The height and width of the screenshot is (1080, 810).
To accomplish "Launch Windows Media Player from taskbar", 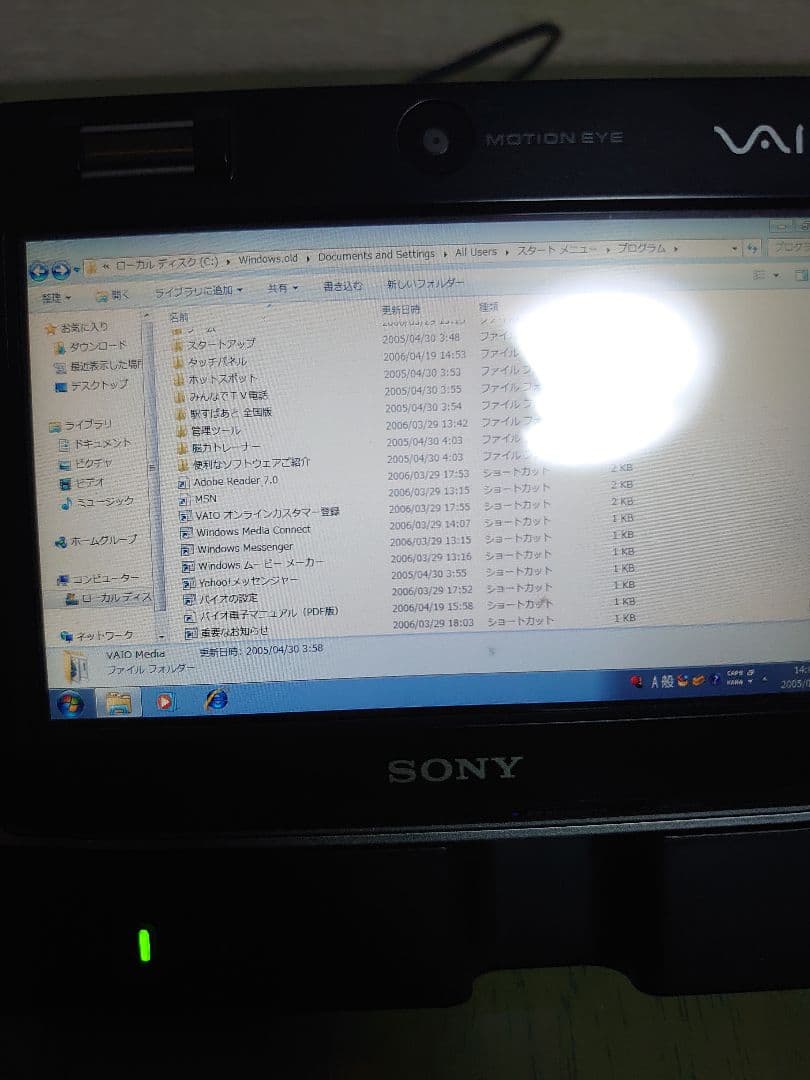I will click(165, 701).
